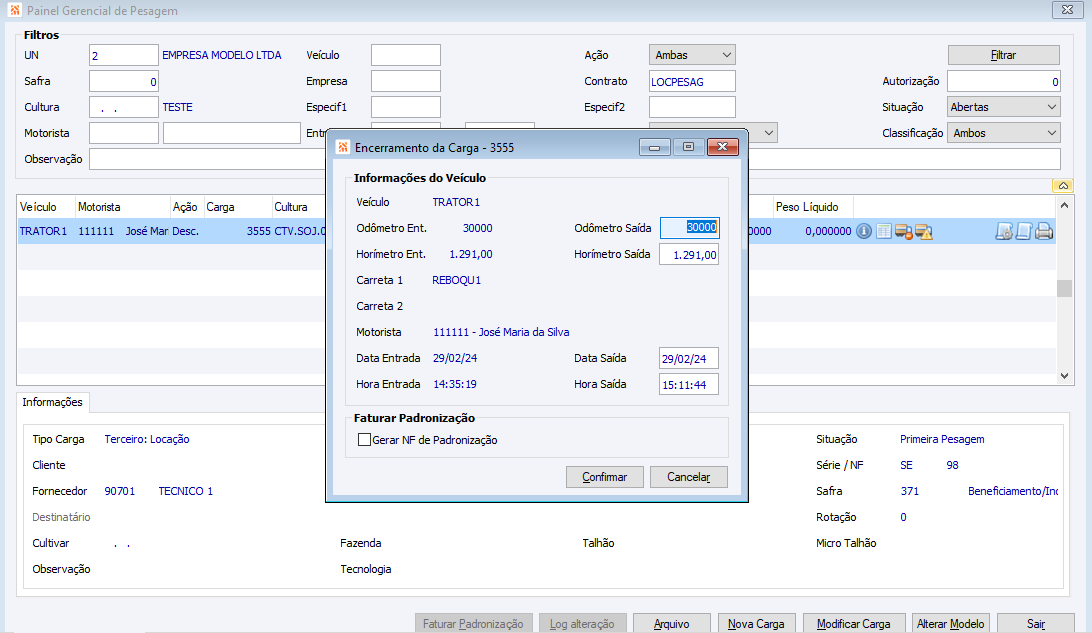This screenshot has width=1092, height=633.
Task: Click the blank scroll document icon
Action: [x=1024, y=231]
